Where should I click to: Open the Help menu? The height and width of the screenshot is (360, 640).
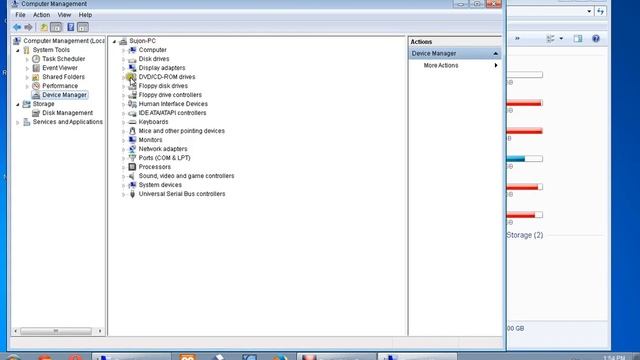click(x=85, y=15)
